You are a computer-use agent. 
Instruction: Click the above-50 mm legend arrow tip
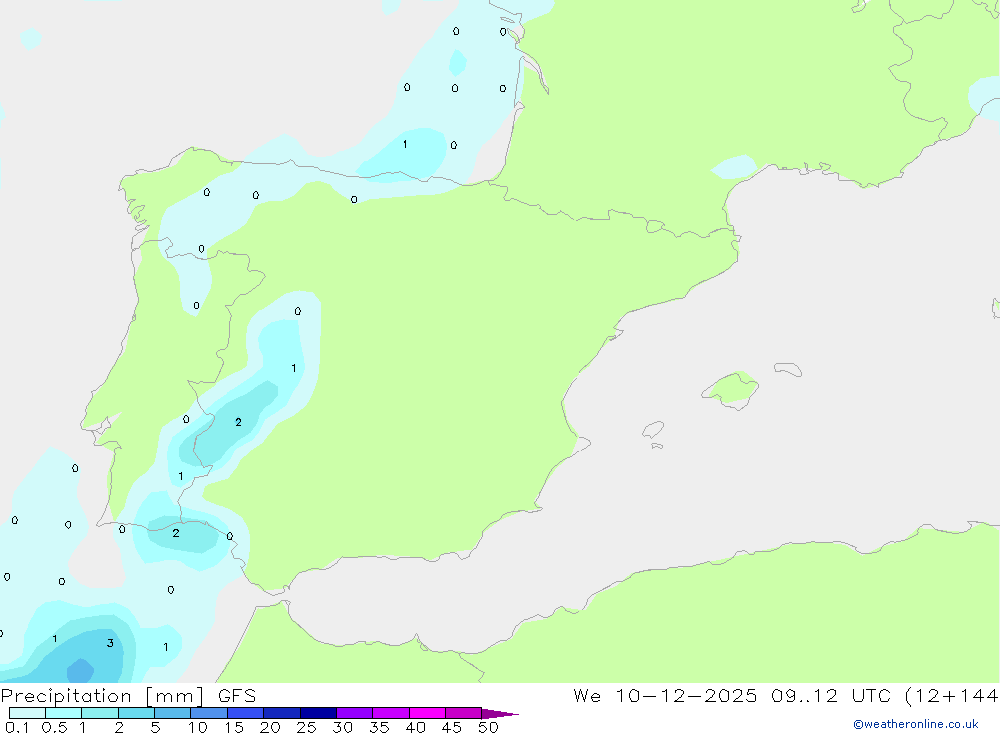(x=501, y=713)
